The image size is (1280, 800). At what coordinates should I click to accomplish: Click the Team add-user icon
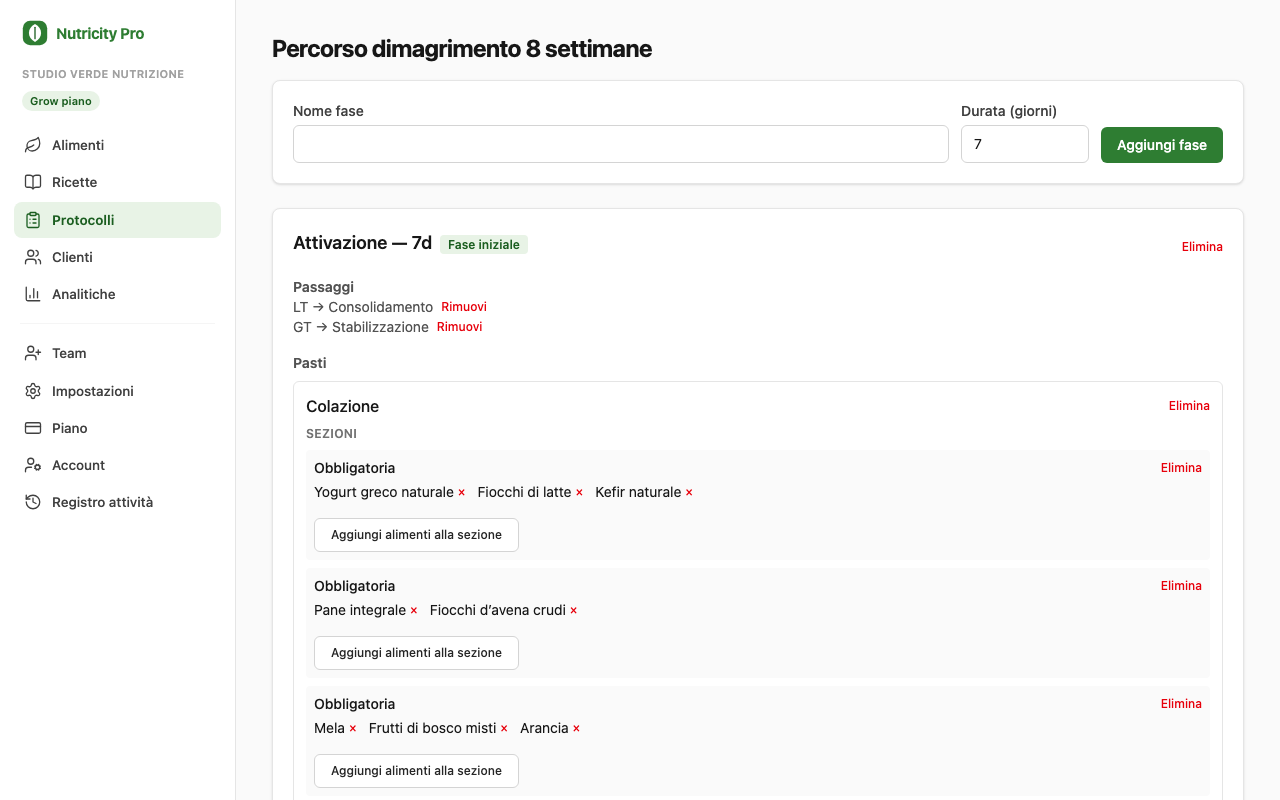[33, 353]
